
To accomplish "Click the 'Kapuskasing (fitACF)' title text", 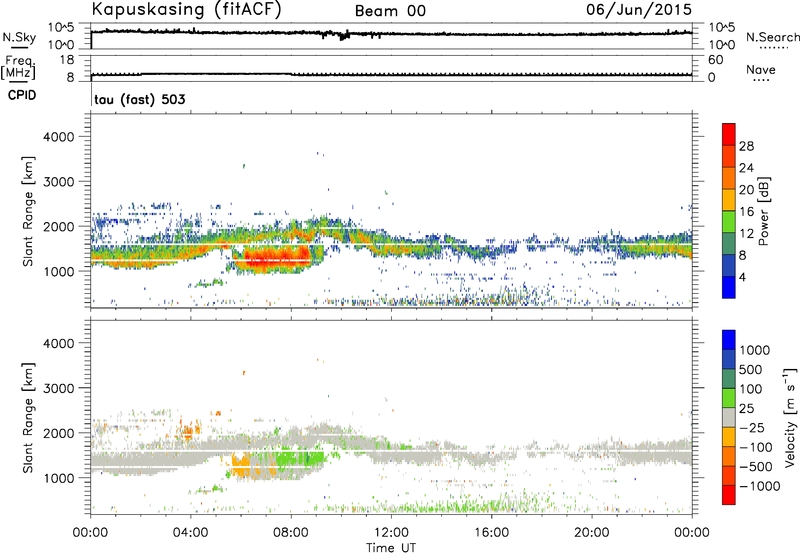I will (x=186, y=9).
